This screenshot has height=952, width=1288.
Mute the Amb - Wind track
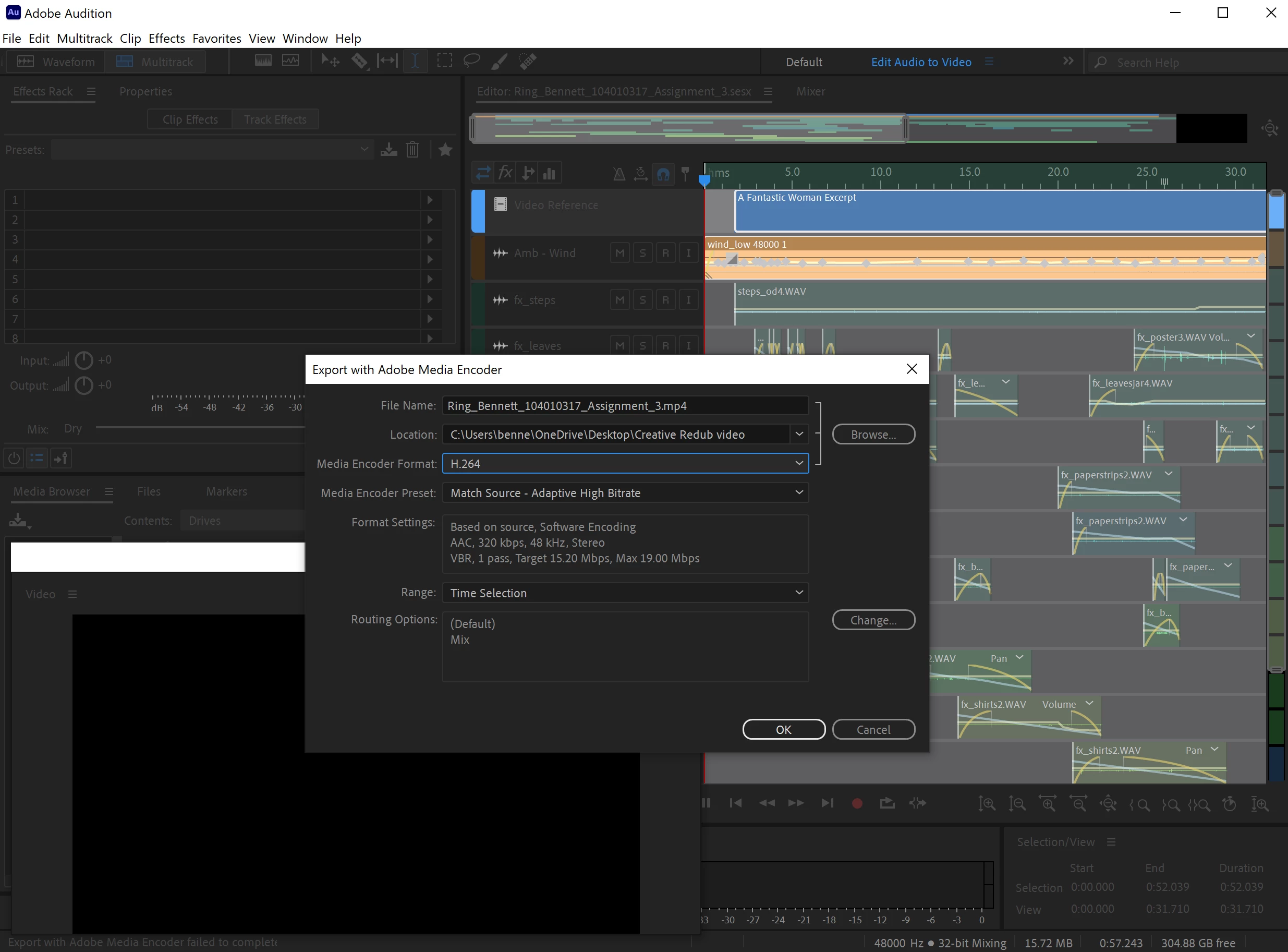[x=620, y=253]
